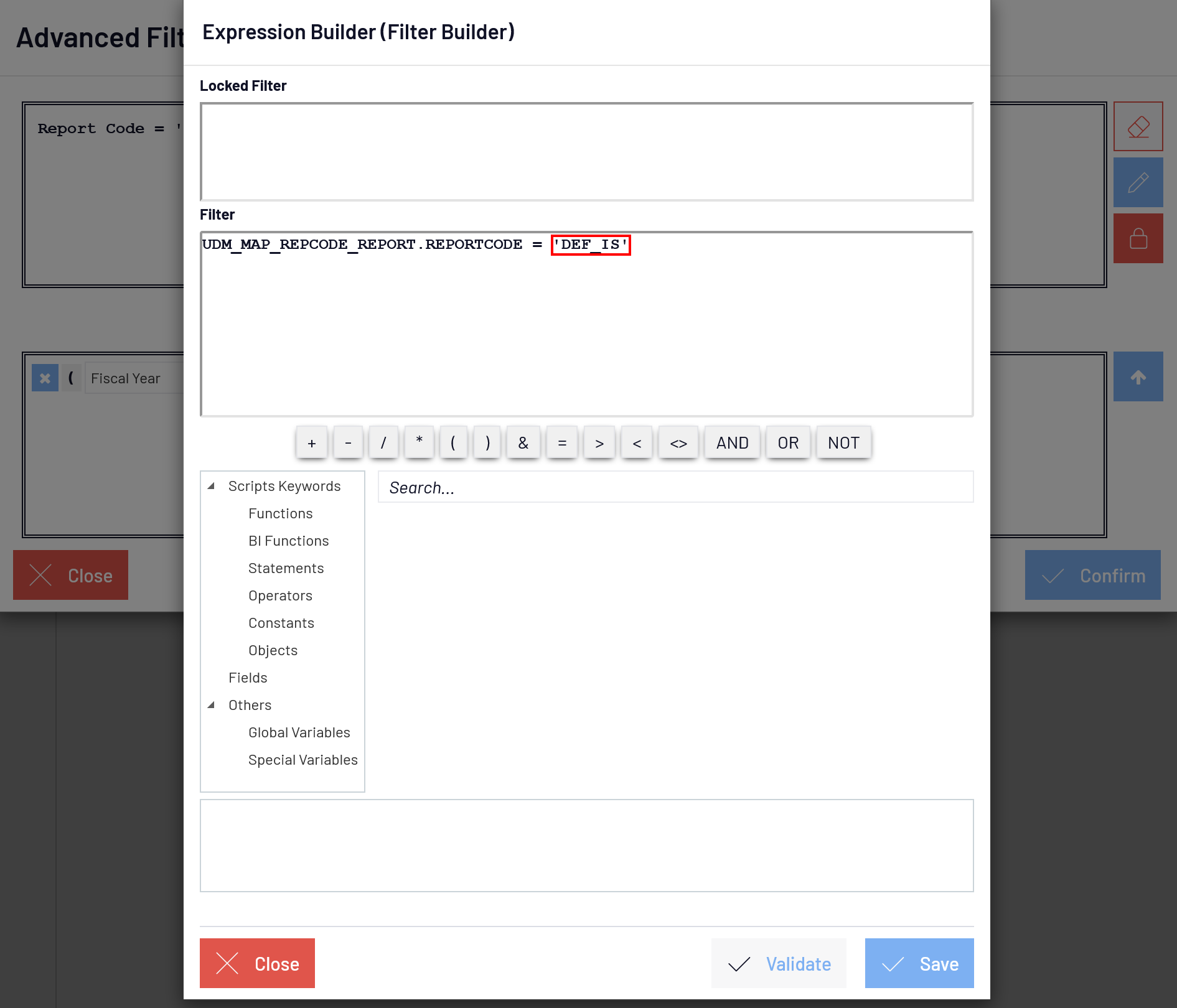This screenshot has height=1008, width=1177.
Task: Collapse the Others tree node
Action: (x=212, y=705)
